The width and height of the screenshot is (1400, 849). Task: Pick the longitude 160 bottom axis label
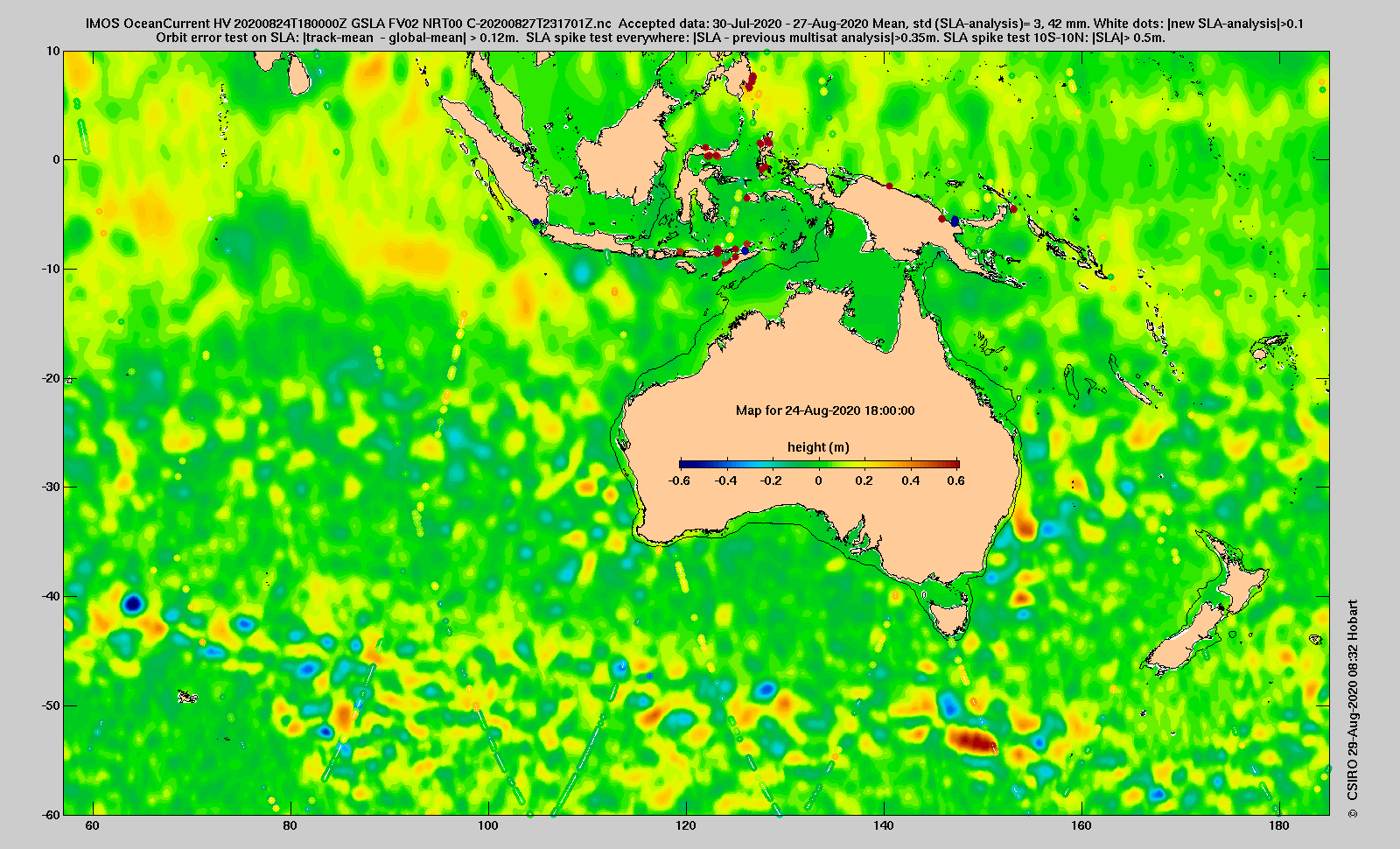click(x=1081, y=826)
